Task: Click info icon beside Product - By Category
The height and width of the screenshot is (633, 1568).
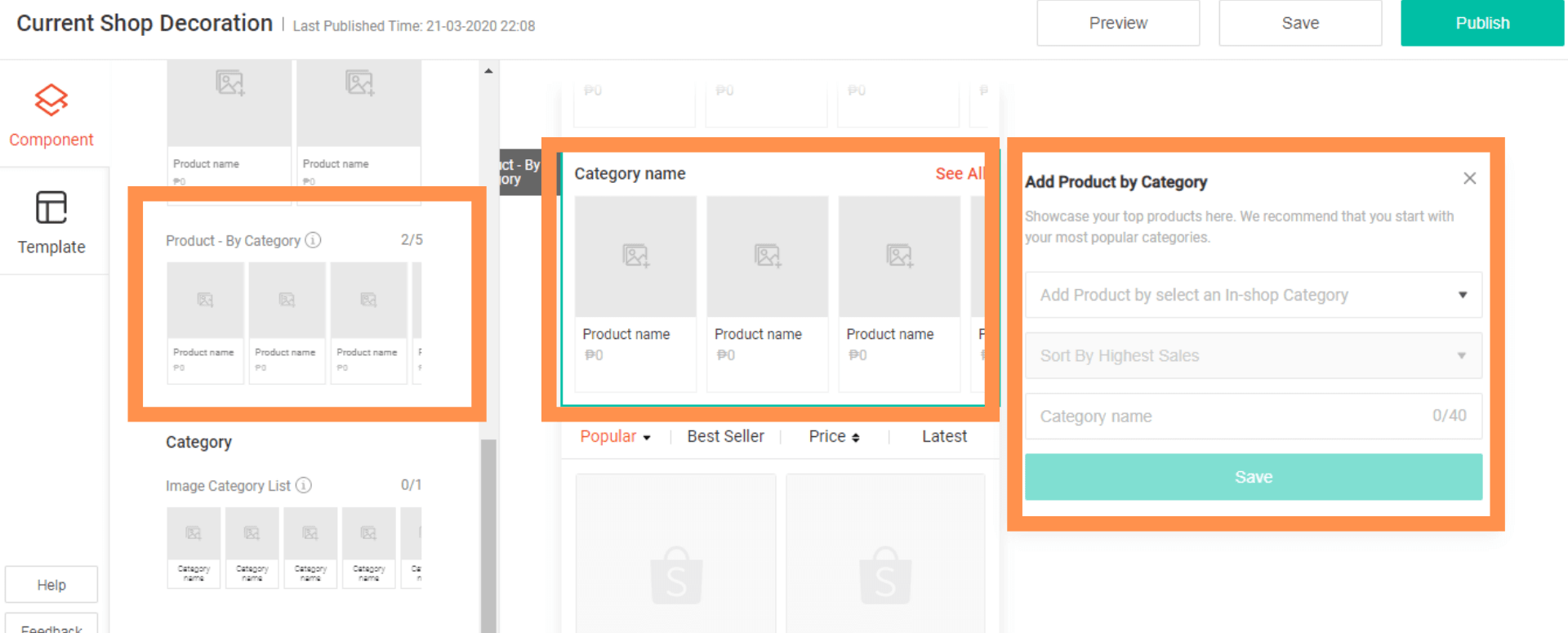Action: [x=313, y=240]
